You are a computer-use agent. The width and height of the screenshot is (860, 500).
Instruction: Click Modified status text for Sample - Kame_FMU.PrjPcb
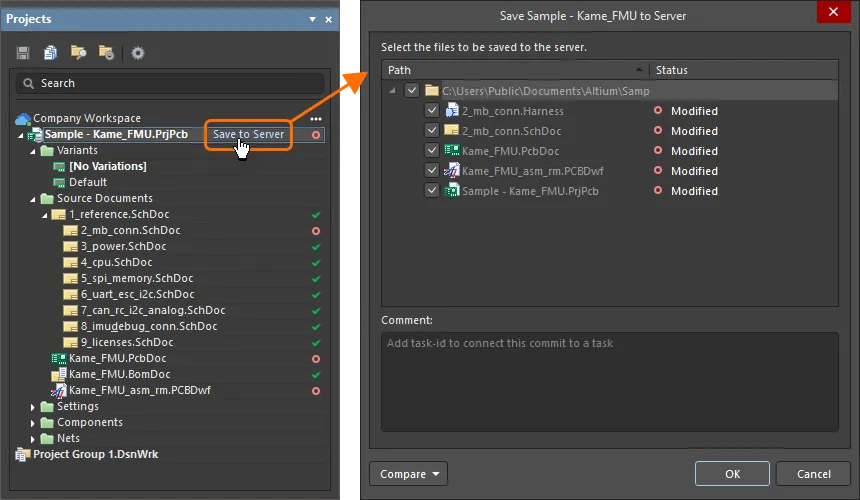[x=694, y=191]
